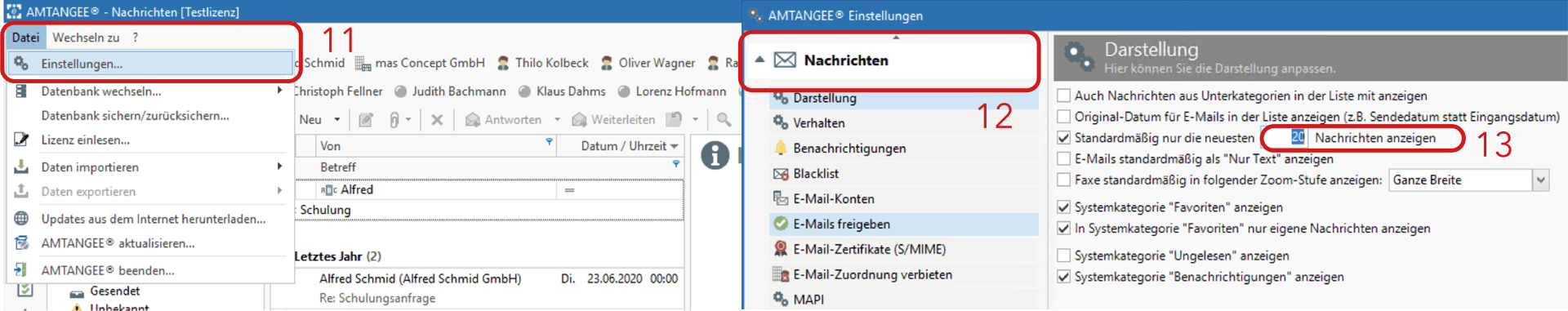Click the globe icon beside Updates herunterladen
Screen dimensions: 1568x311
tap(21, 218)
